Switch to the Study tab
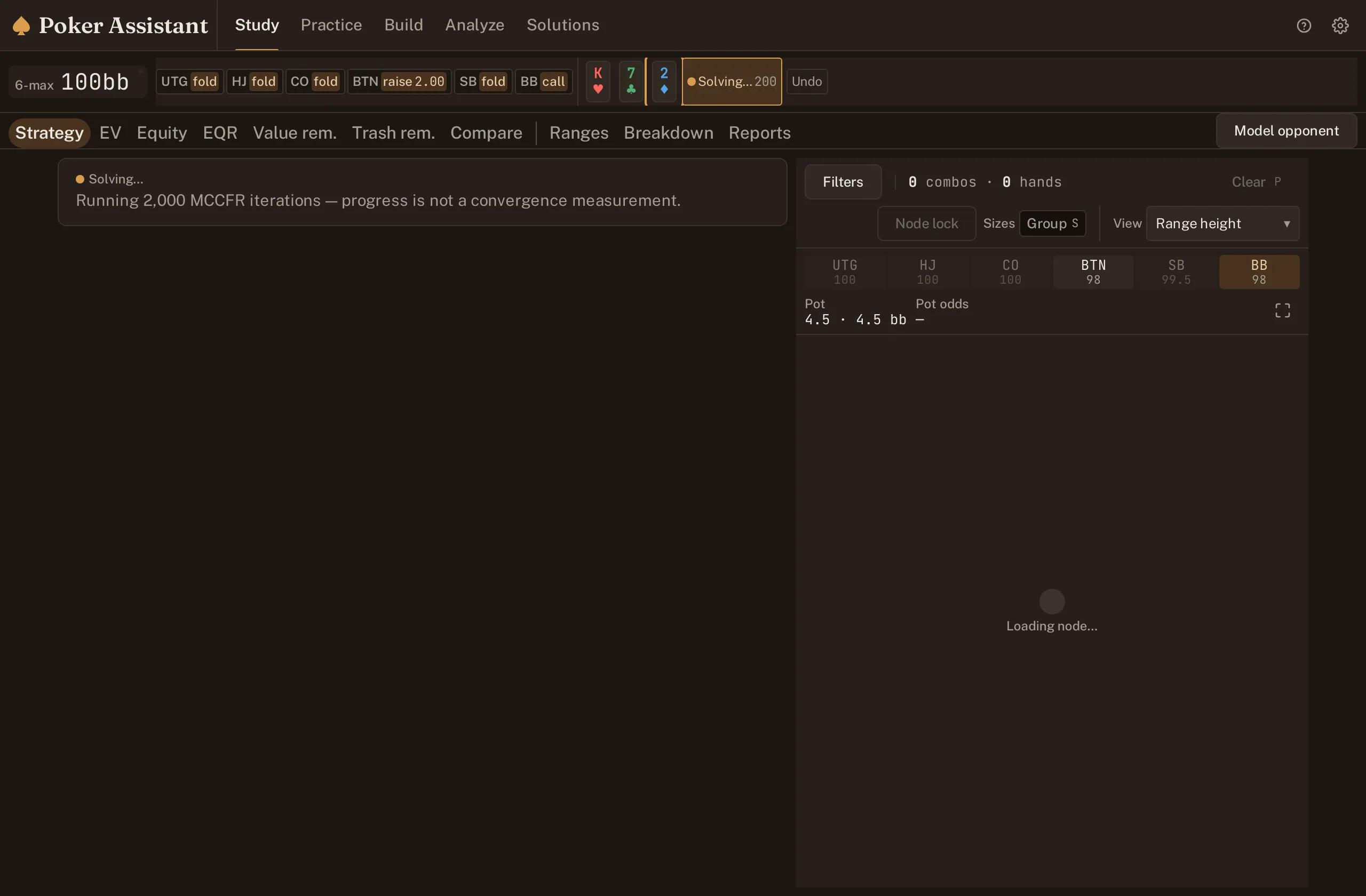The image size is (1366, 896). point(257,25)
